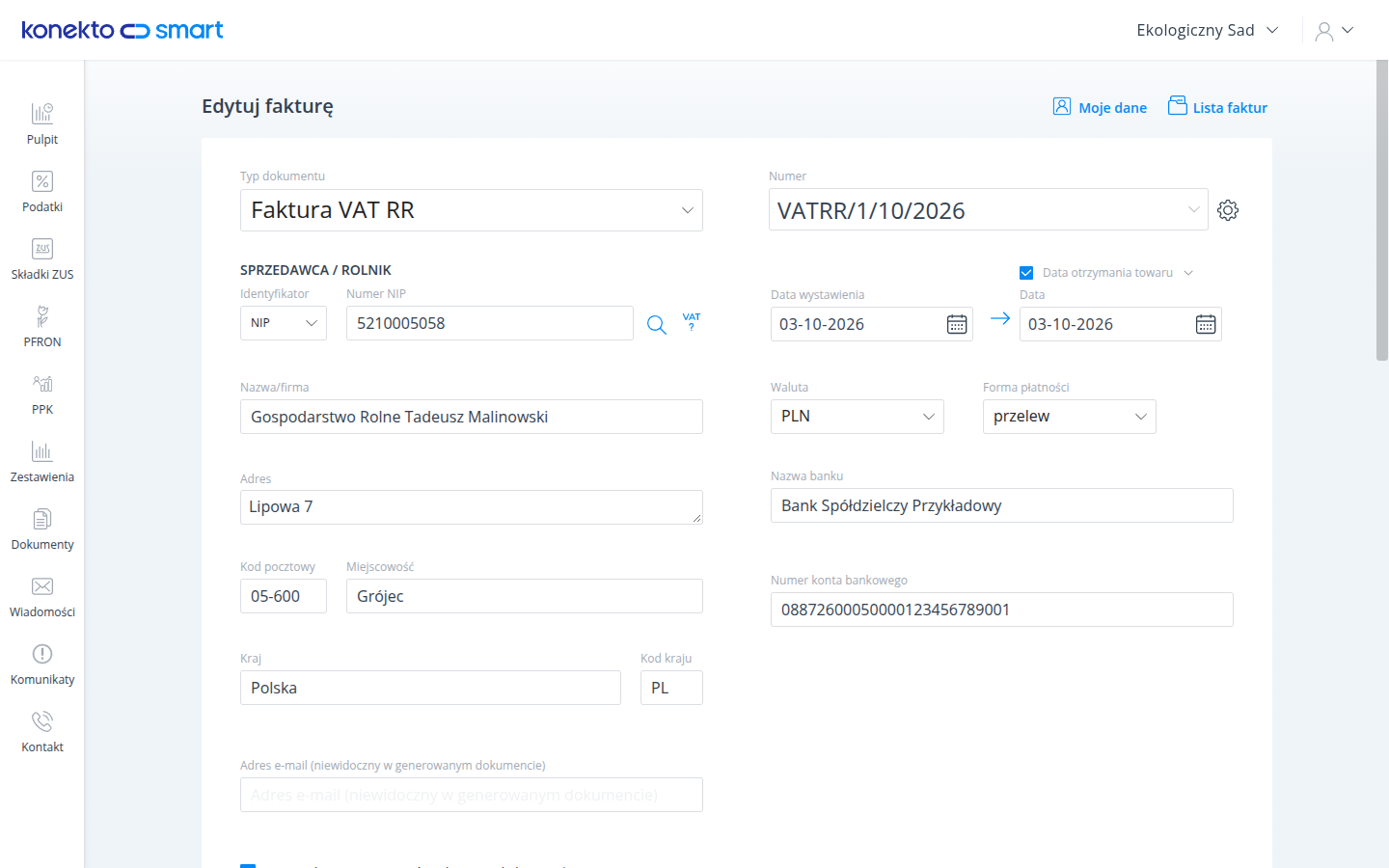Open the Pulpit dashboard icon
Image resolution: width=1389 pixels, height=868 pixels.
pos(42,114)
